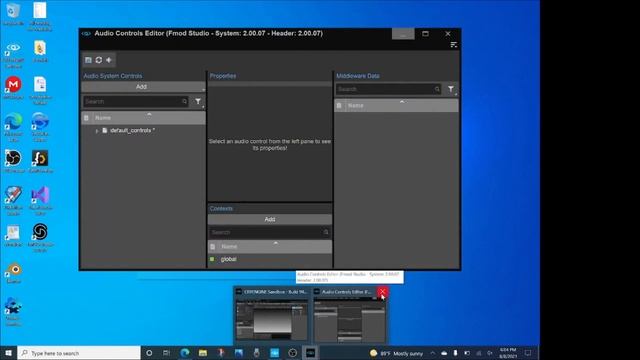Image resolution: width=640 pixels, height=360 pixels.
Task: Close the Audio Controls Editor taskbar preview
Action: [382, 291]
